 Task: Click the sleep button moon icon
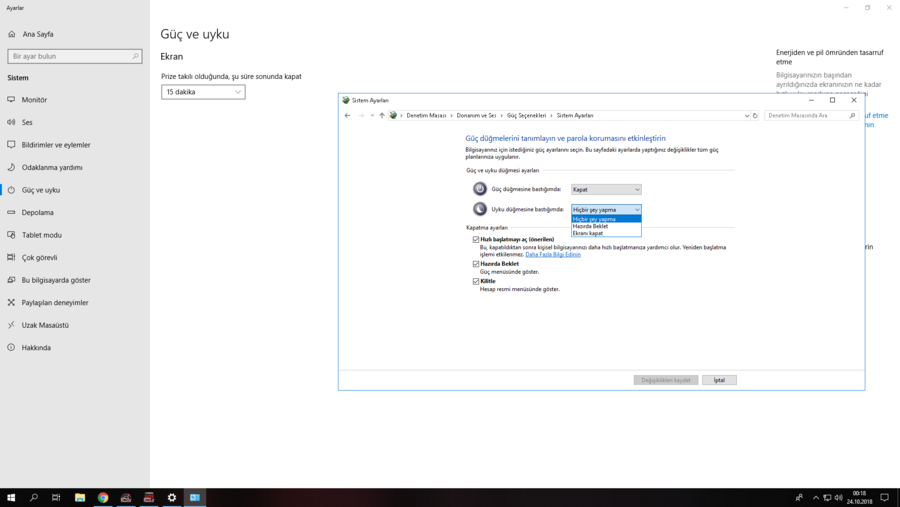point(480,209)
